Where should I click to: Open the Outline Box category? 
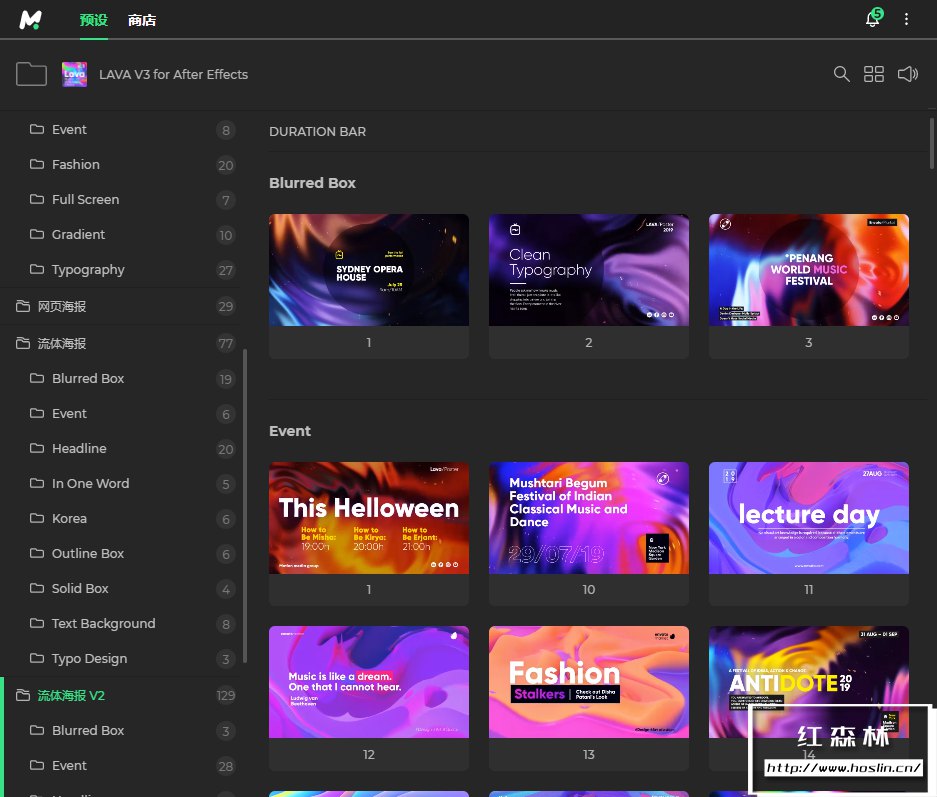88,553
